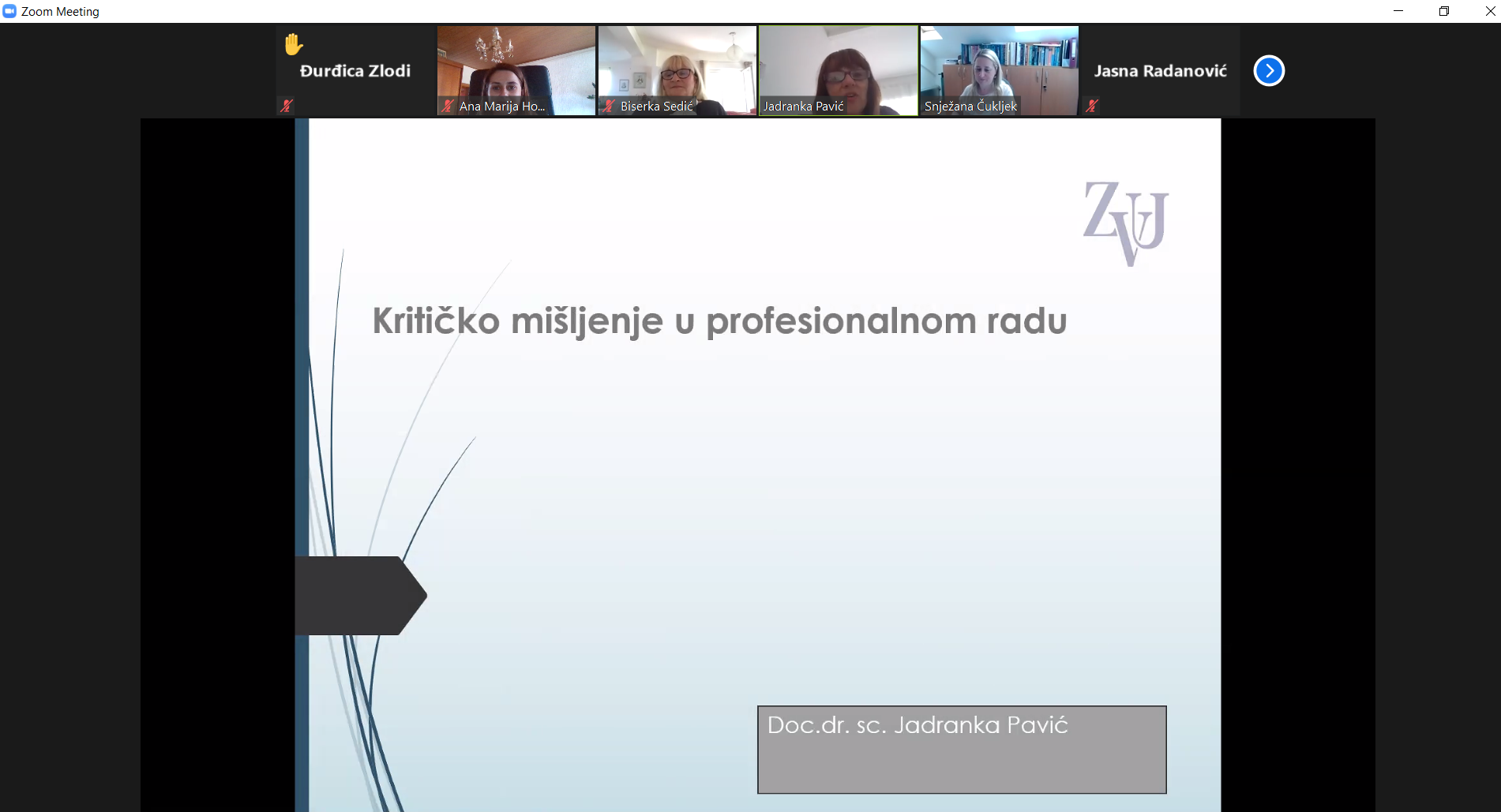
Task: Click the Doc.dr. sc. Jadranka Pavić text box
Action: point(962,750)
